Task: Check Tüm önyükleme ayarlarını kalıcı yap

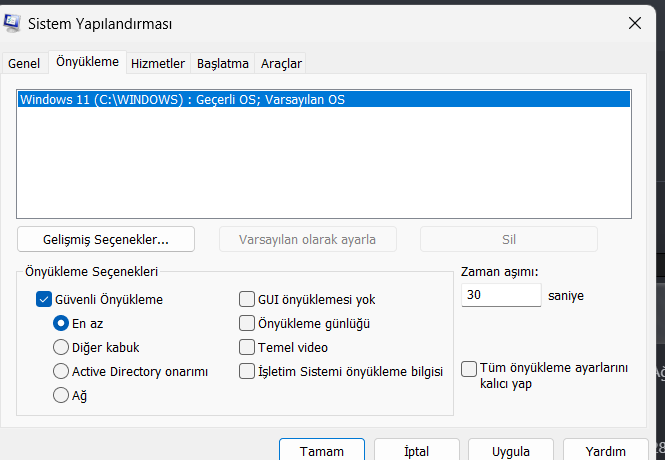Action: [x=469, y=369]
